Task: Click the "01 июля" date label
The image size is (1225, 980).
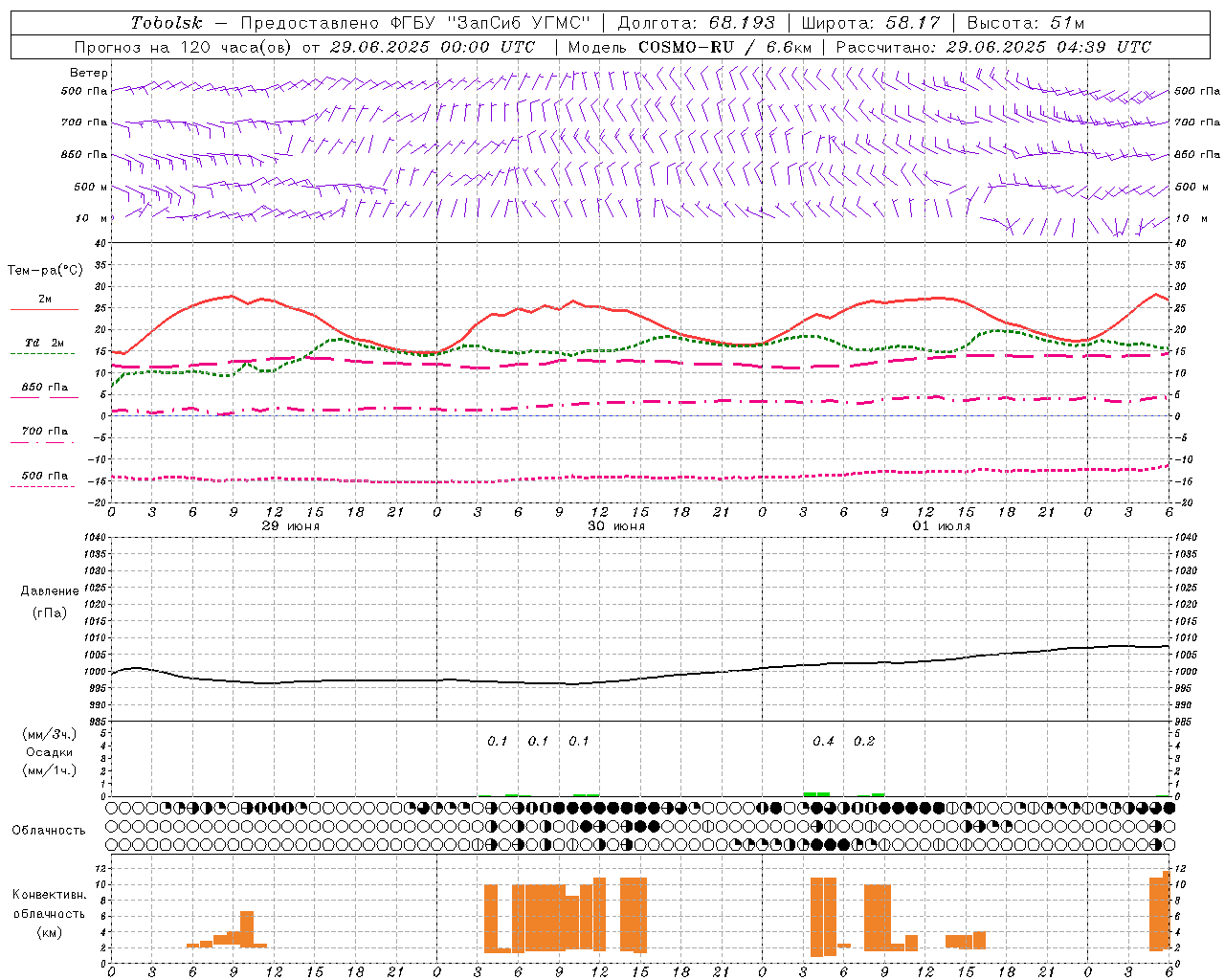Action: (942, 526)
